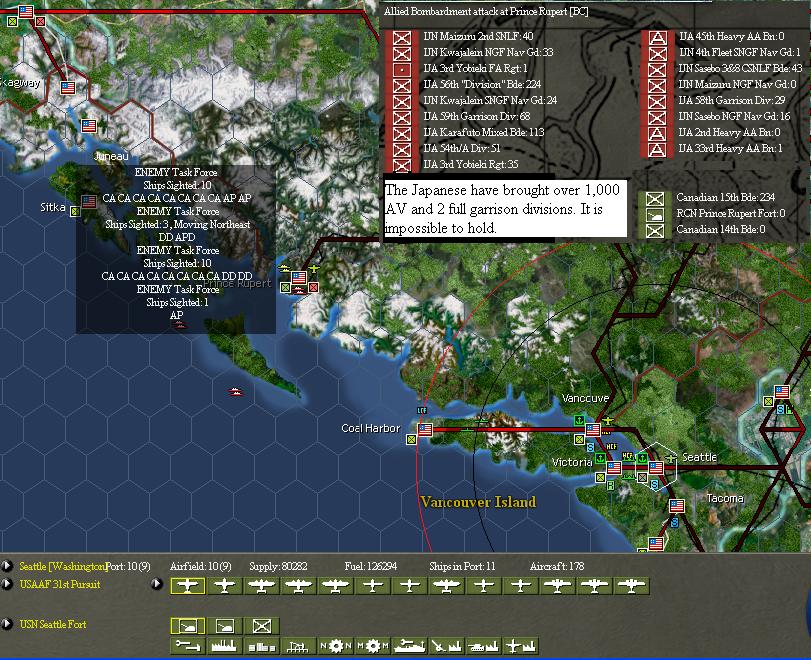Click the 'IJA 56th "Division" Bde: 224' row
811x660 pixels.
[x=465, y=84]
